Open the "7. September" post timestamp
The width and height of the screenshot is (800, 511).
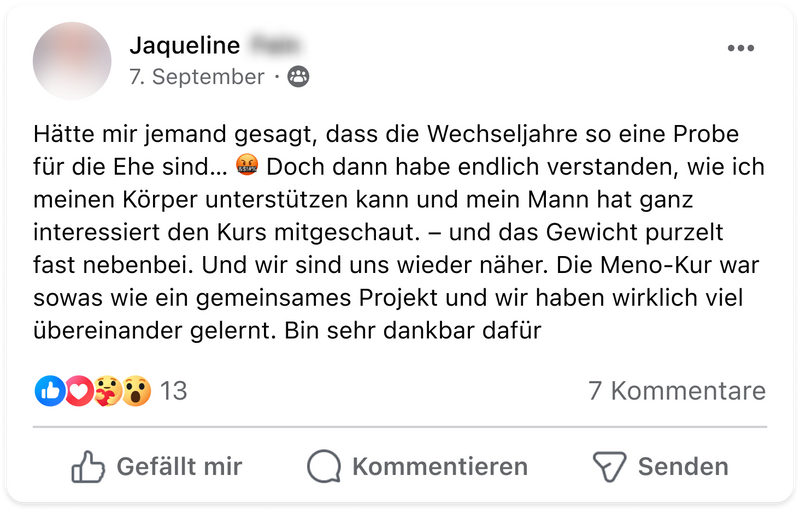tap(196, 77)
